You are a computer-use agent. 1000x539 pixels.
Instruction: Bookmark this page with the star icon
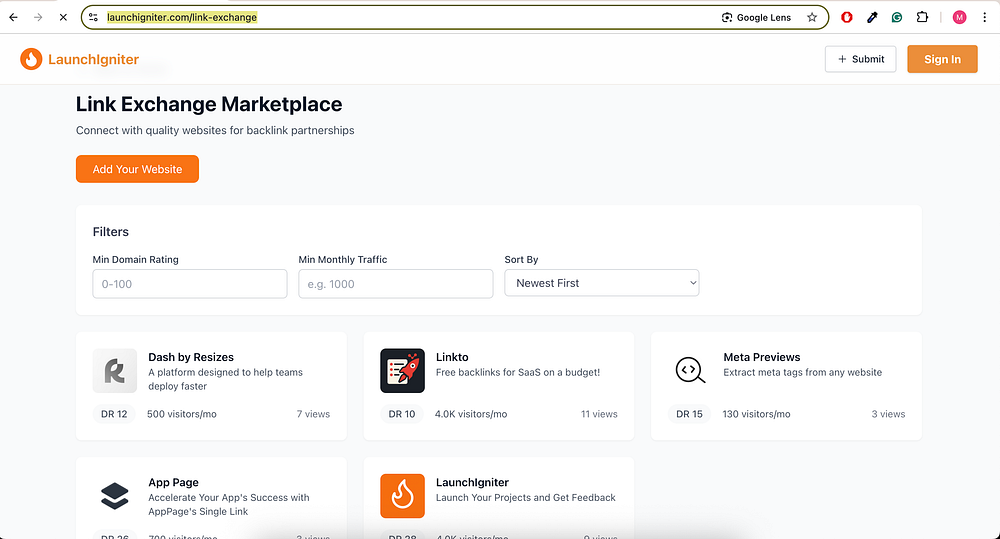pyautogui.click(x=812, y=17)
